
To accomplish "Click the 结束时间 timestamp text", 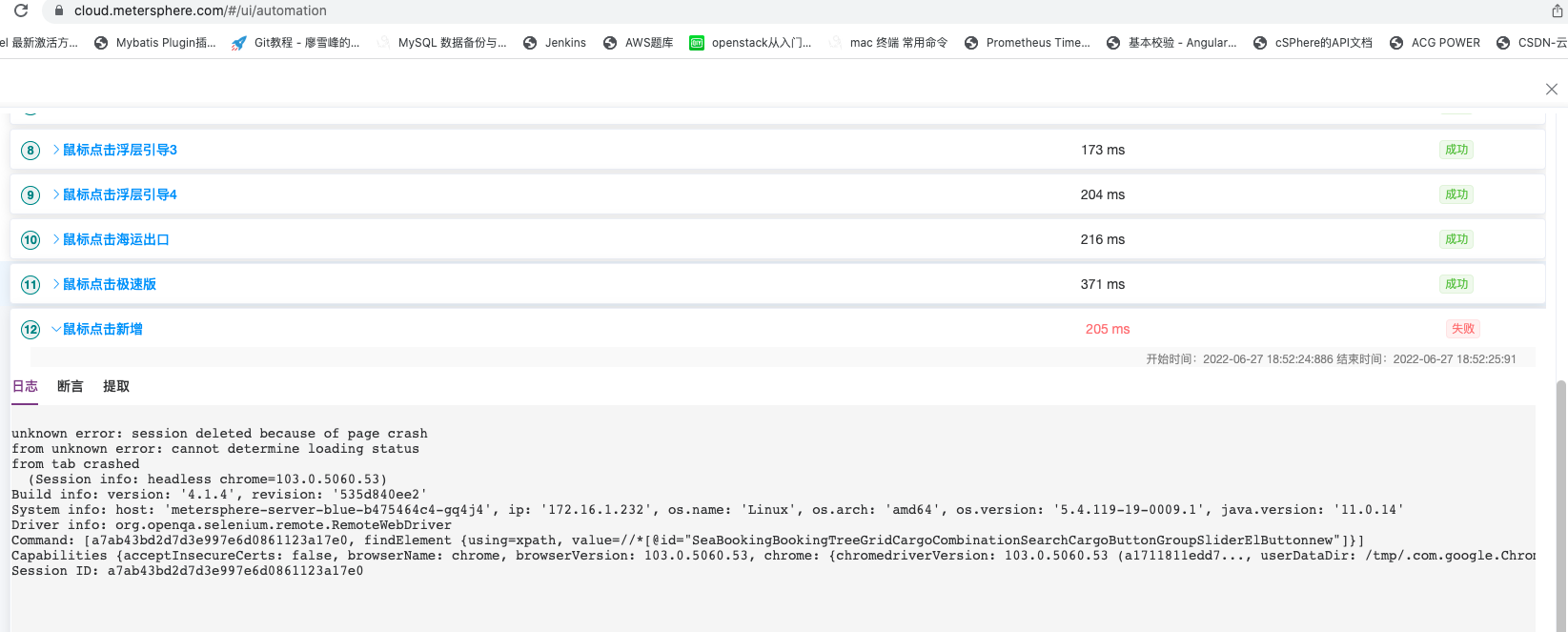I will click(1427, 359).
